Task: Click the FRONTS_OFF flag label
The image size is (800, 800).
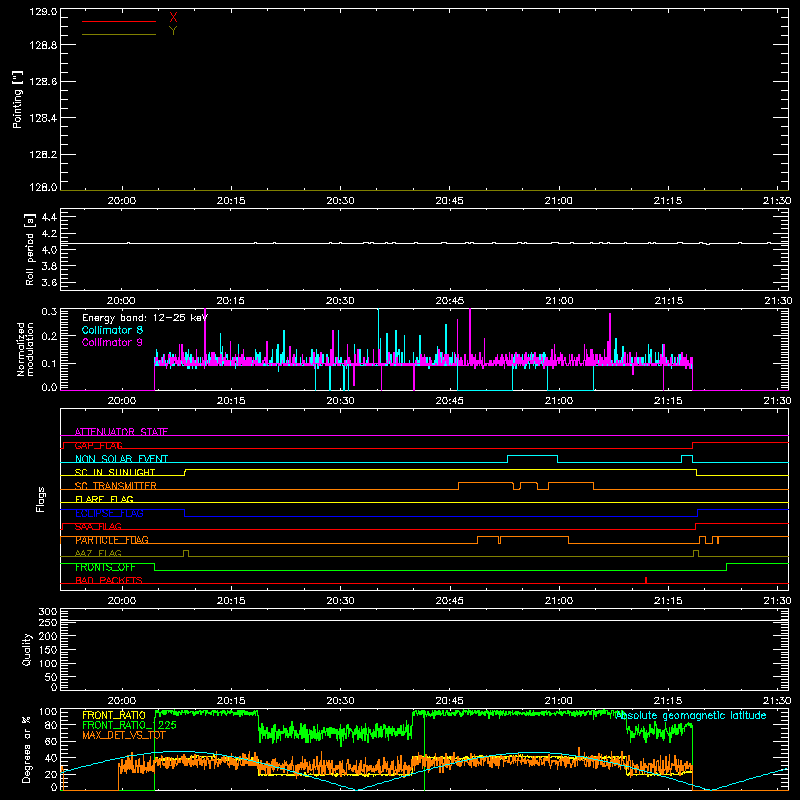Action: [x=105, y=567]
